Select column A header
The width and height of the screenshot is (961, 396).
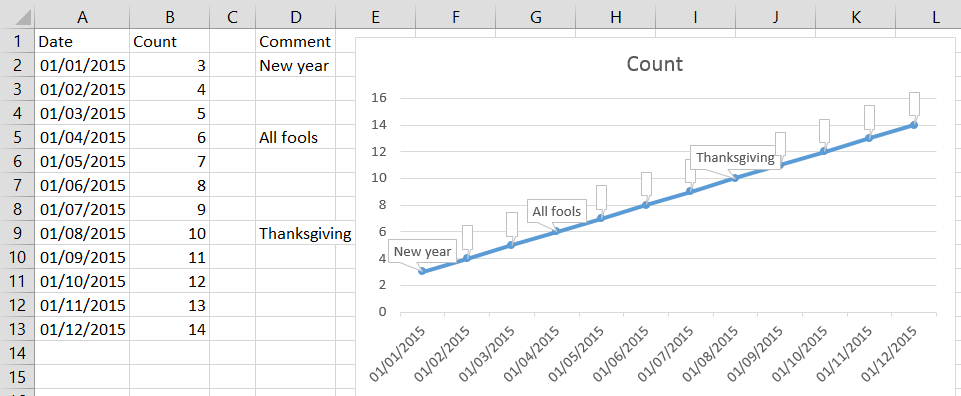pos(82,18)
